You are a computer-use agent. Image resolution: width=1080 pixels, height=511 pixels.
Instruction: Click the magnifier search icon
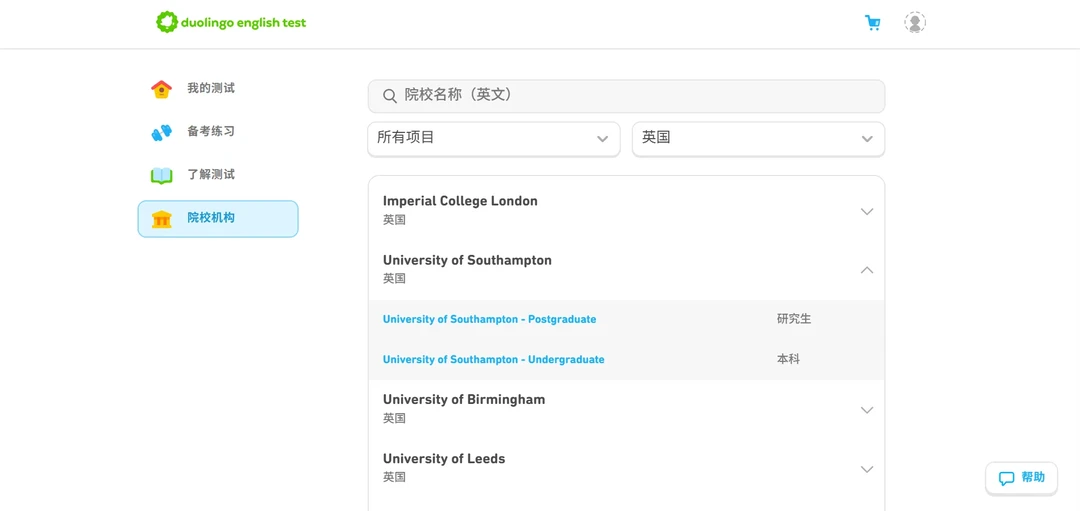[x=390, y=96]
